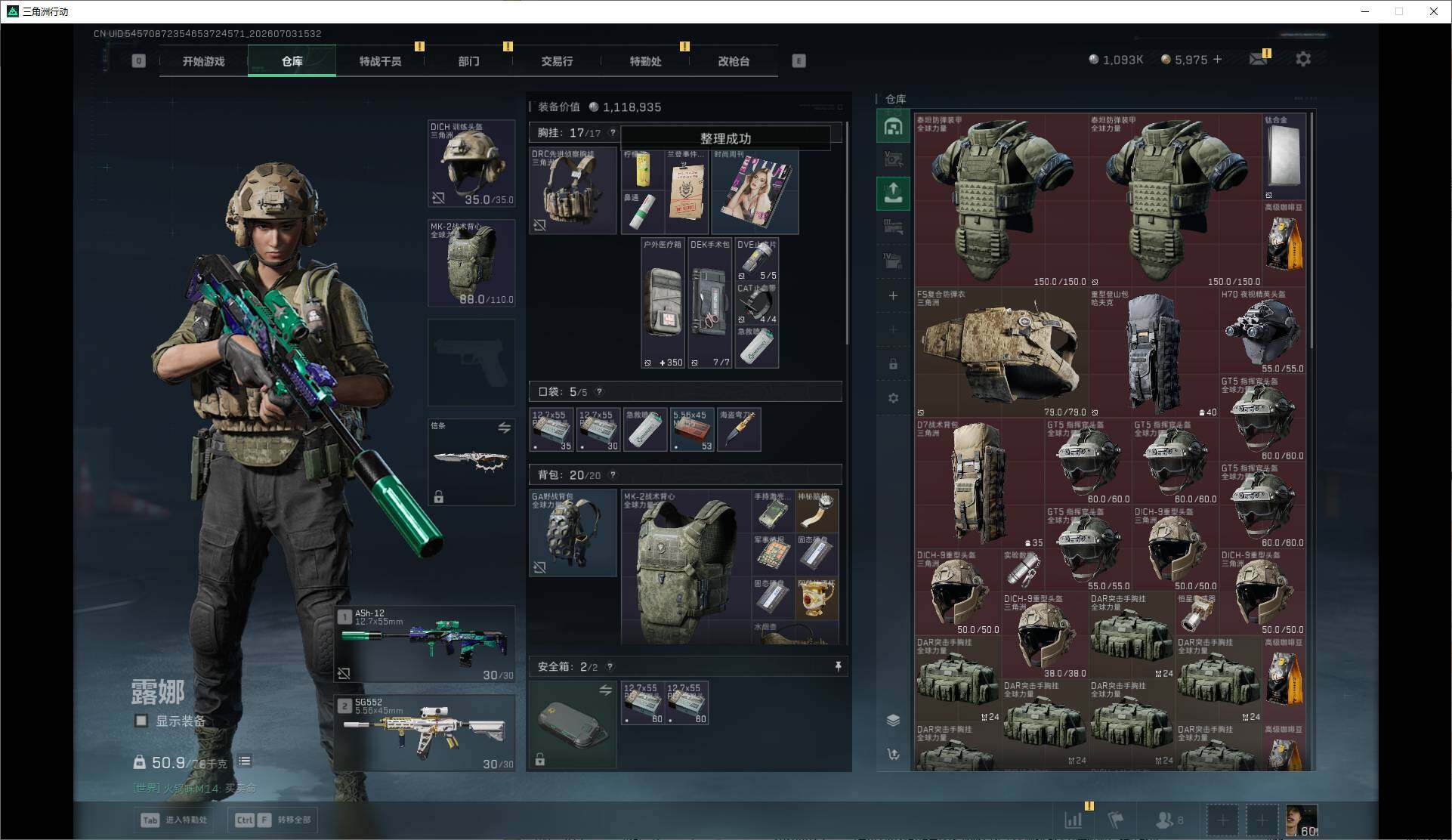Image resolution: width=1452 pixels, height=840 pixels.
Task: Open the warehouse home view icon
Action: [893, 126]
